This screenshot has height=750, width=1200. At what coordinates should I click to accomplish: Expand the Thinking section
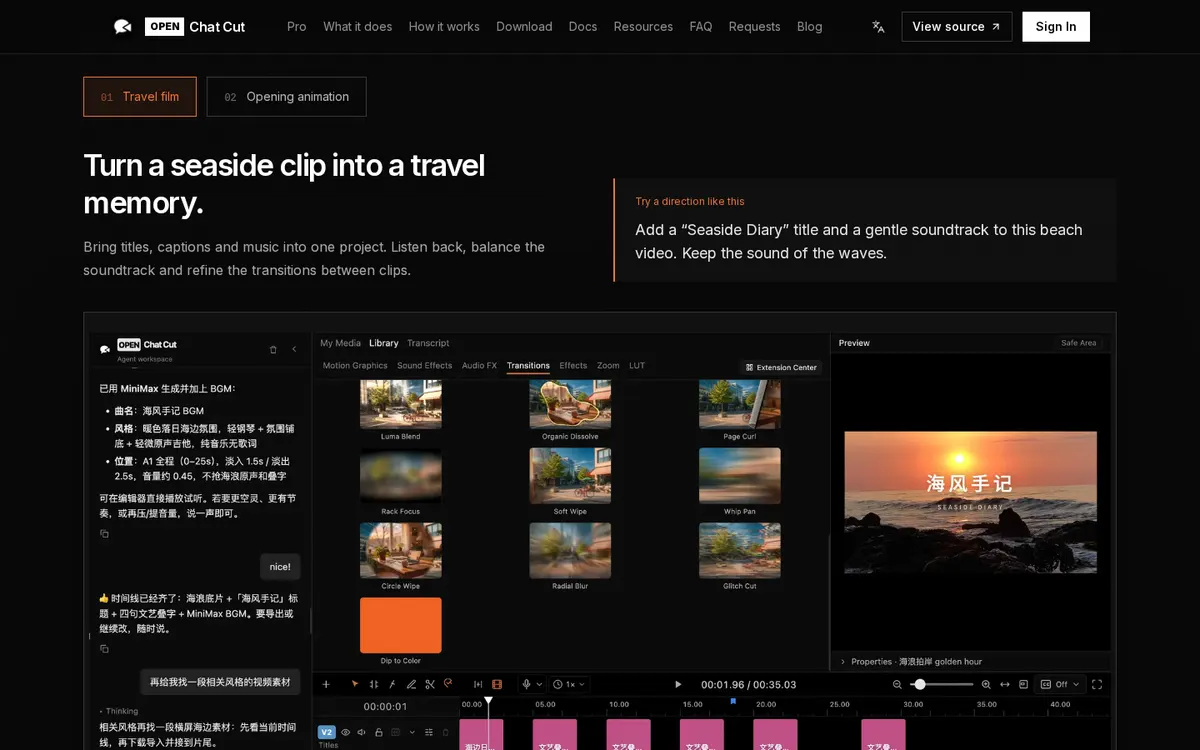[x=119, y=711]
